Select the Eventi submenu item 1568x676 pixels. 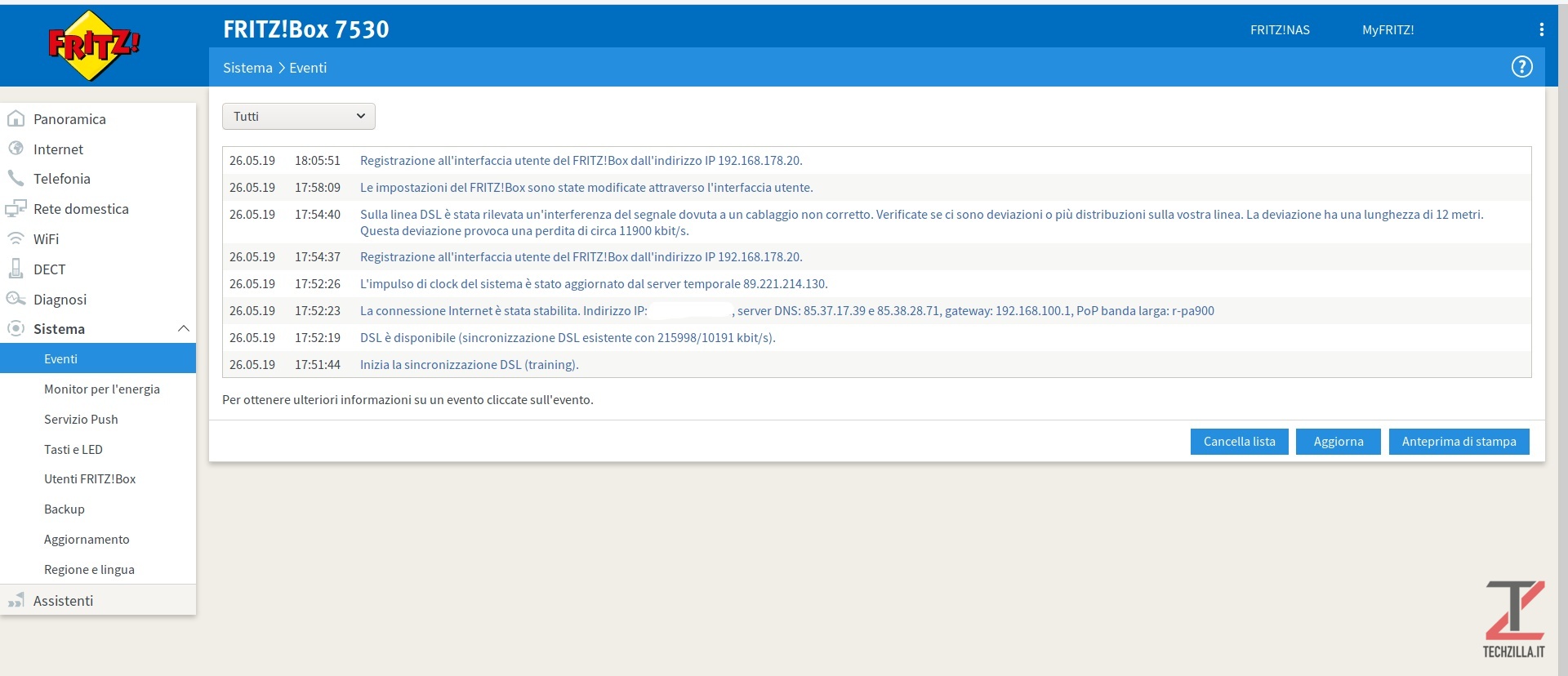[x=98, y=358]
